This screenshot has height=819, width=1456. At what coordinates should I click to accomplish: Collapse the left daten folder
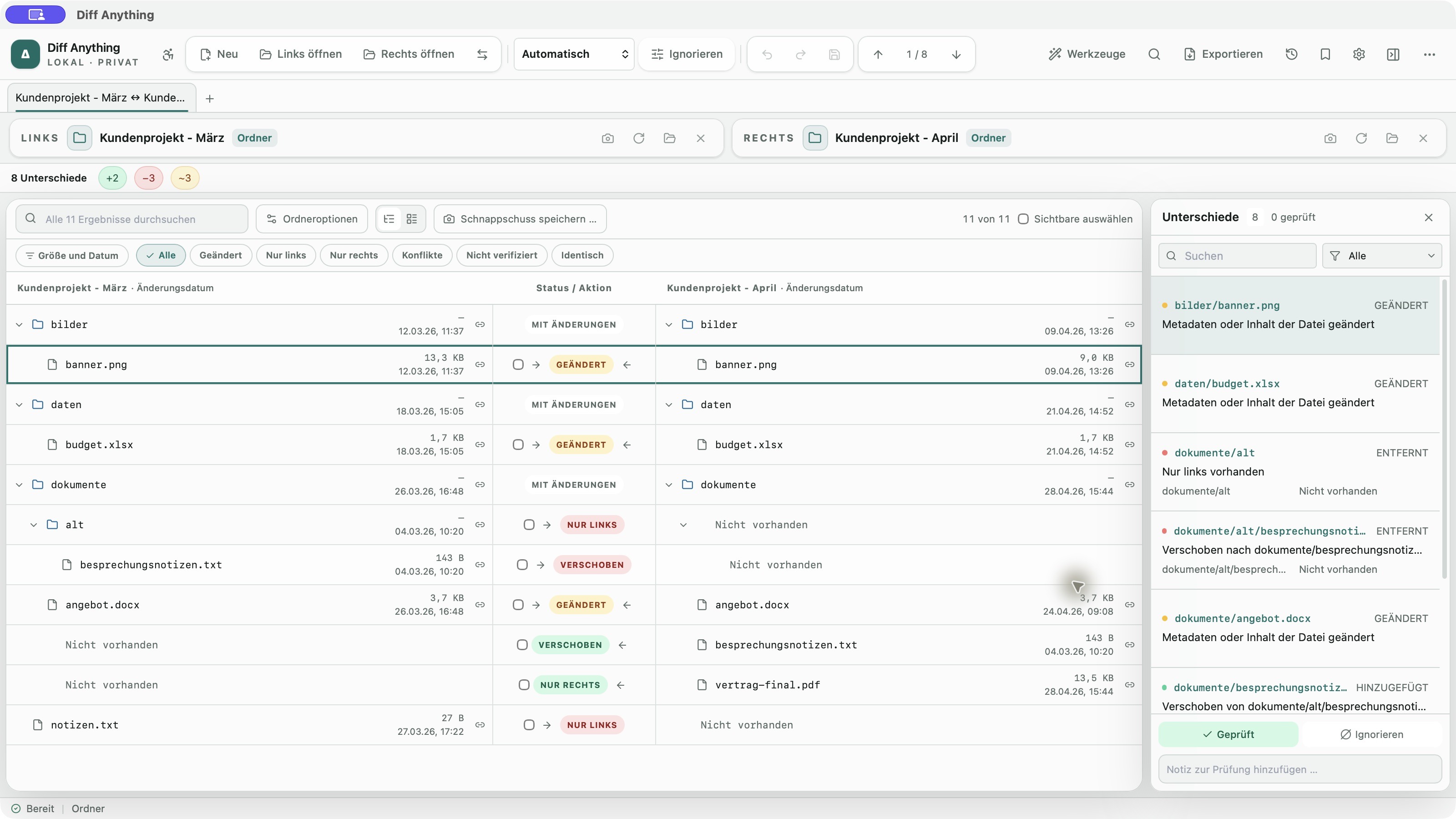click(19, 404)
